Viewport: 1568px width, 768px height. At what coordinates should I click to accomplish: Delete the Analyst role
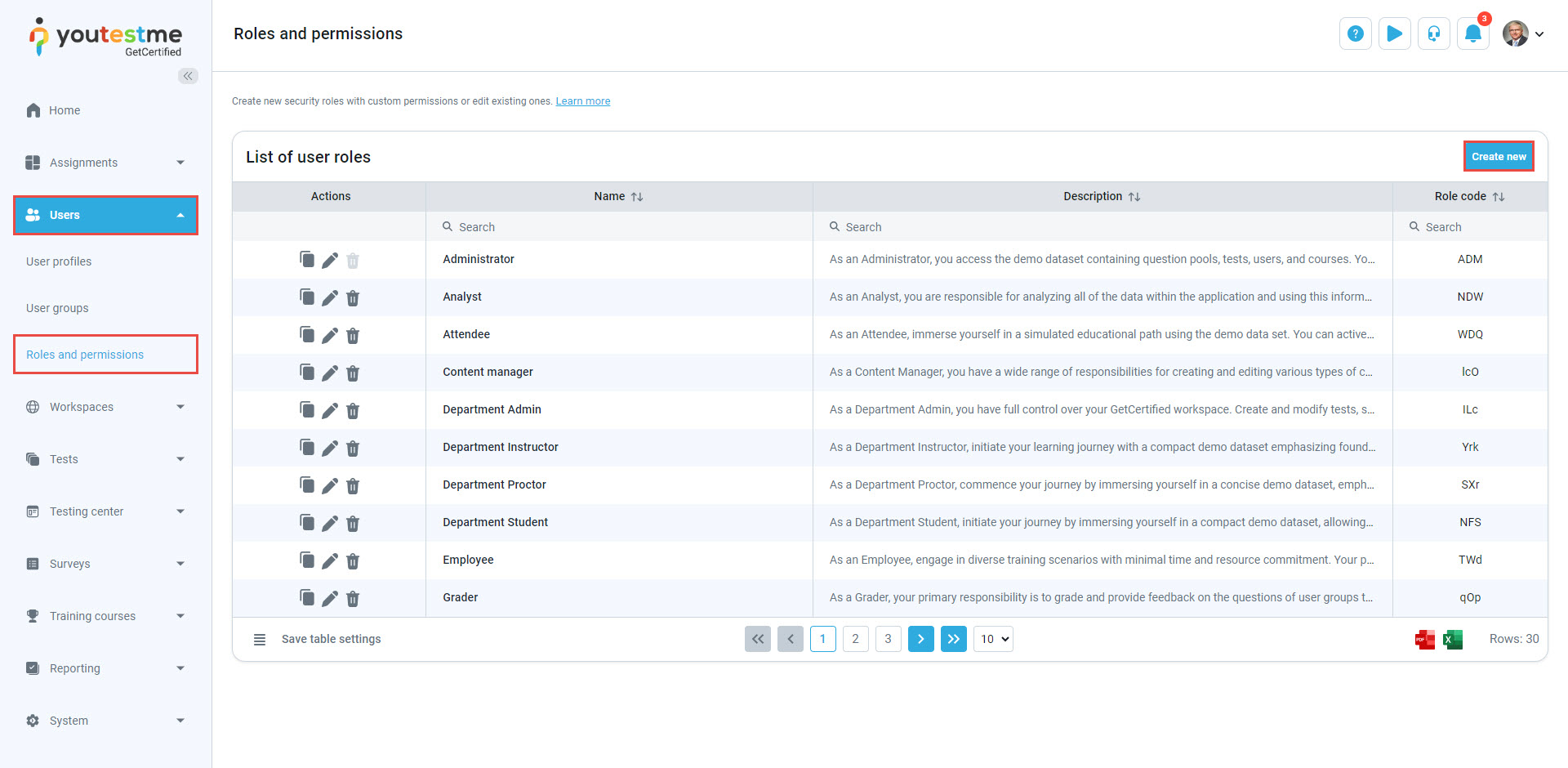click(x=353, y=297)
